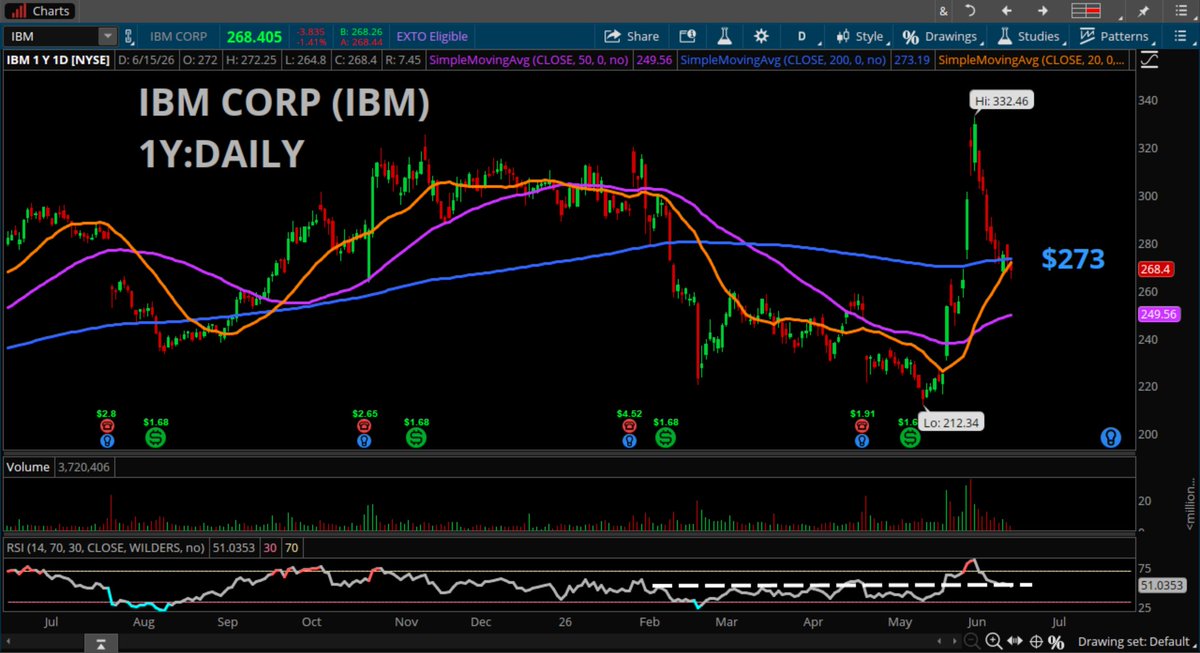Expand the symbol selector dropdown arrow
Screen dimensions: 1200x653
(107, 36)
